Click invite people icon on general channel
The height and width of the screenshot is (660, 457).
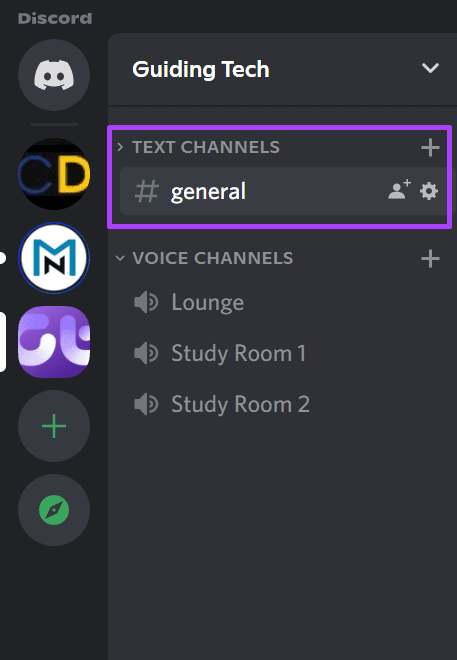pyautogui.click(x=399, y=190)
